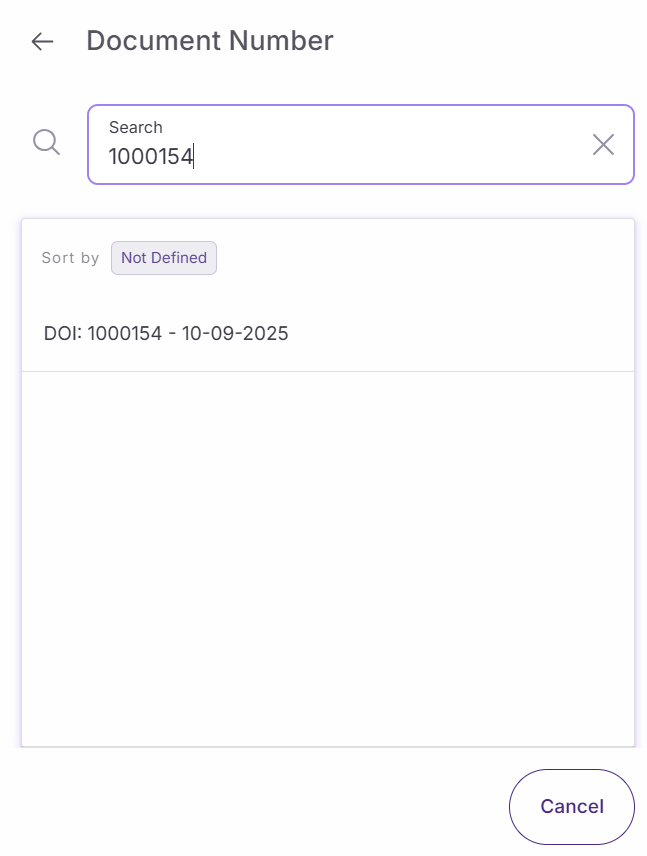
Task: Click the empty area below the results
Action: tap(328, 560)
